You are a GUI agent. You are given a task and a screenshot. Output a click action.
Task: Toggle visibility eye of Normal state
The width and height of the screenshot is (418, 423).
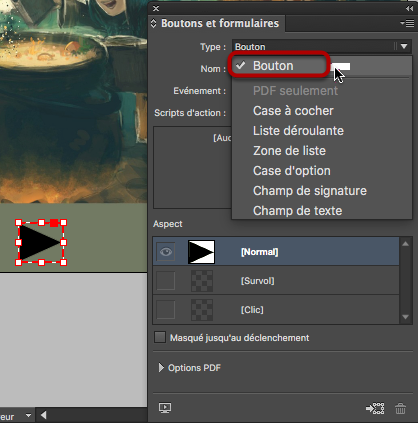point(166,252)
